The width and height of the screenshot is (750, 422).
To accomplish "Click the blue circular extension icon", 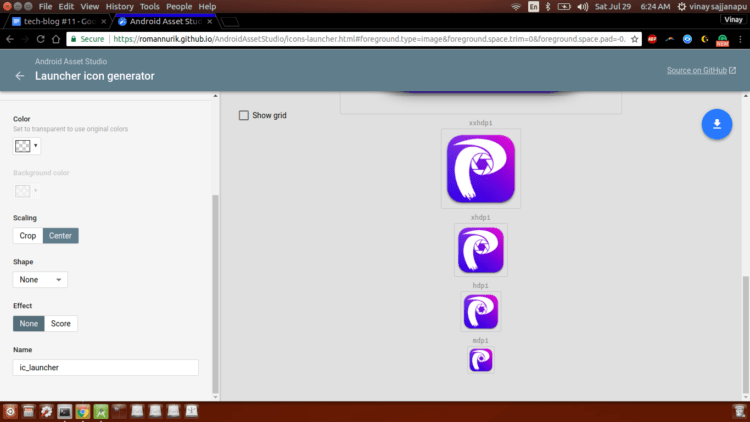I will pyautogui.click(x=687, y=39).
